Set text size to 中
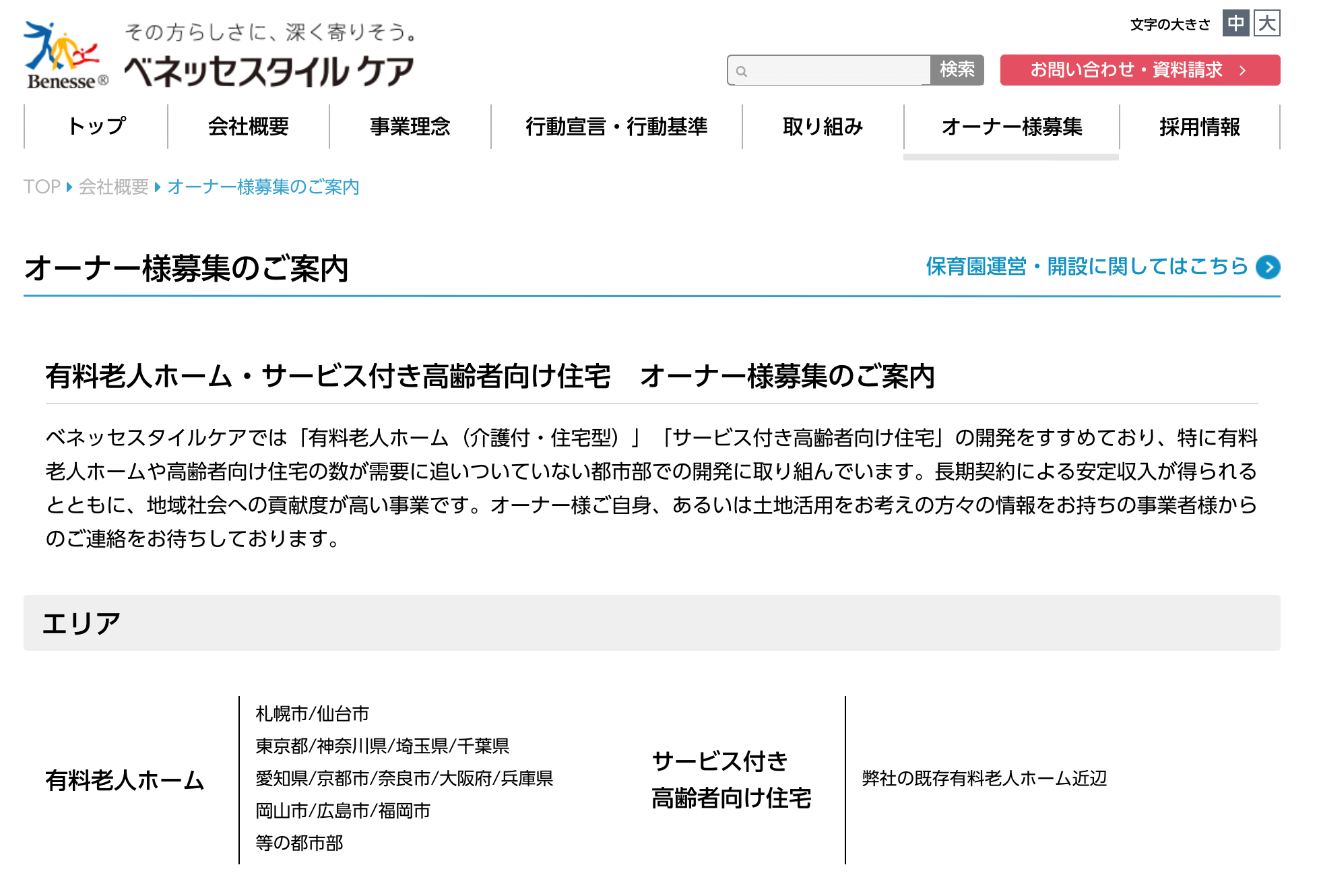This screenshot has height=896, width=1319. (x=1235, y=24)
